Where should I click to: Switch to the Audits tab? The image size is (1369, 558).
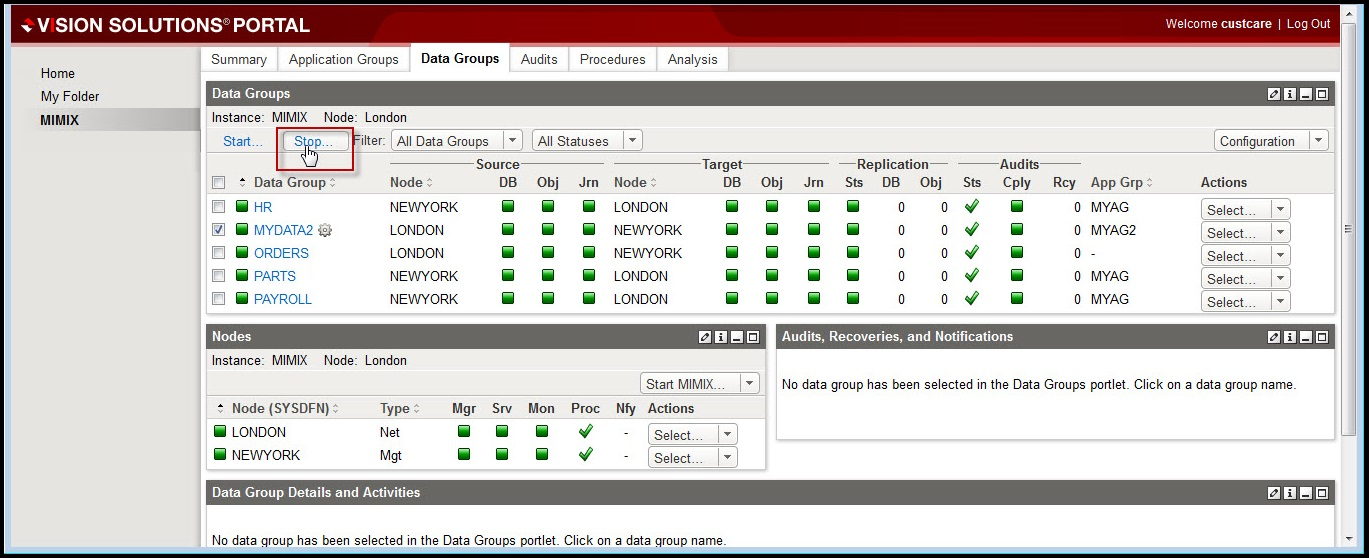pyautogui.click(x=539, y=59)
